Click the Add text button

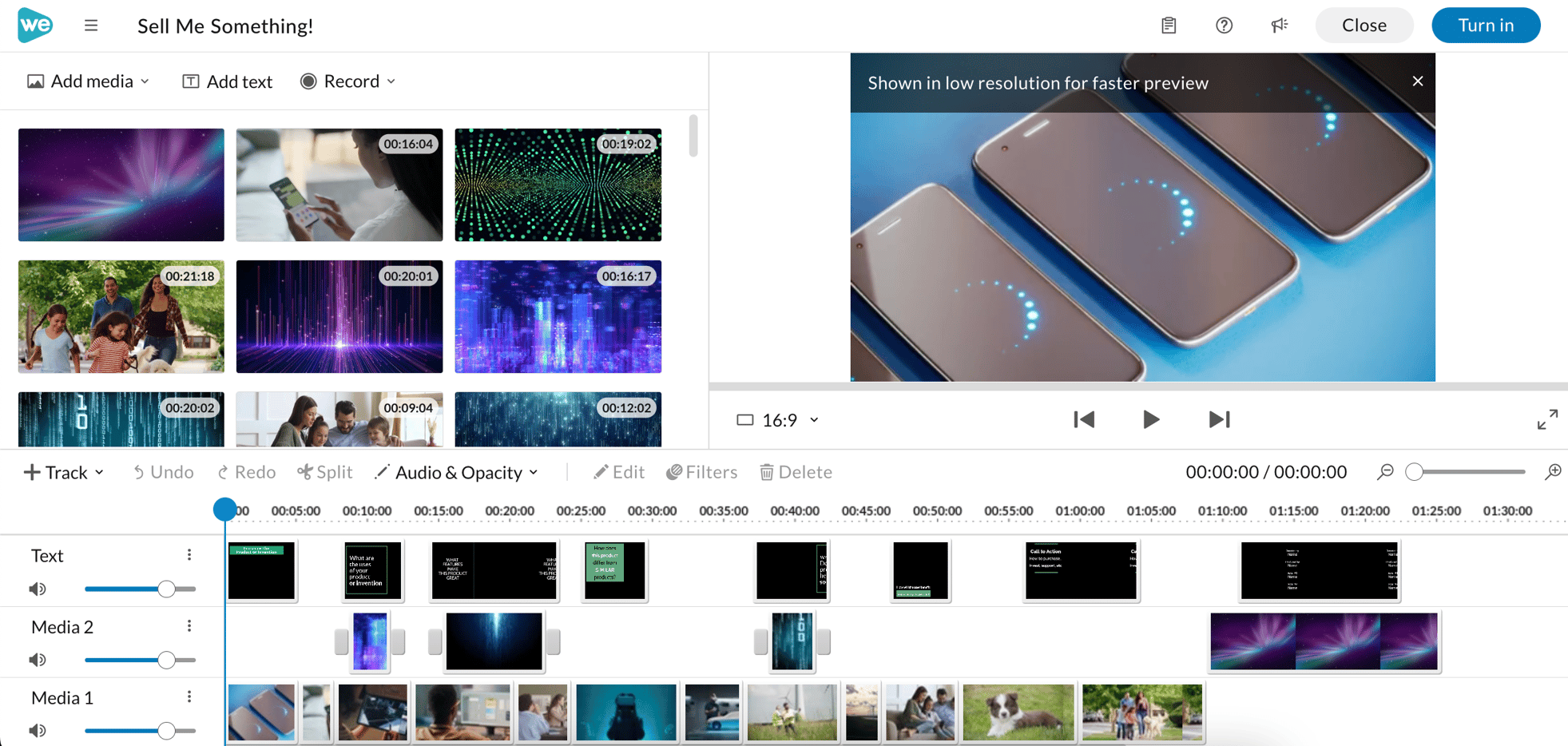click(x=228, y=81)
